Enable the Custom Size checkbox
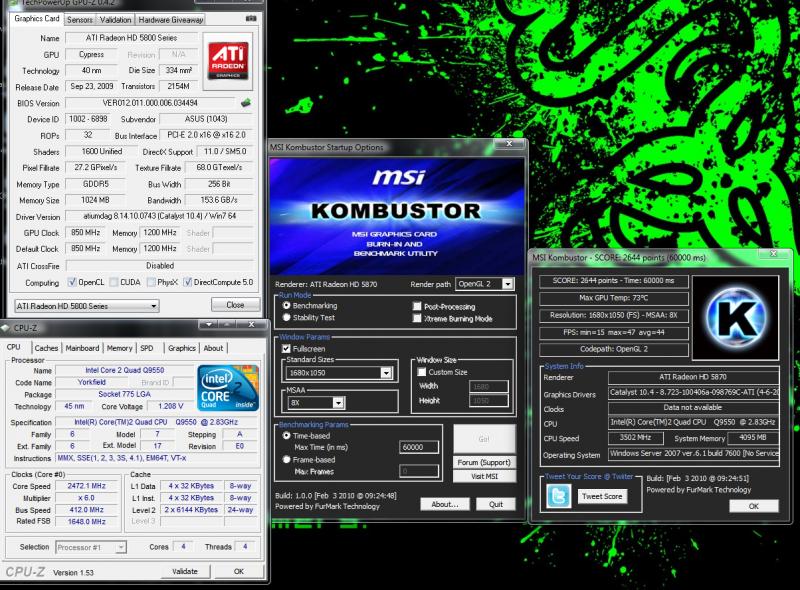The width and height of the screenshot is (800, 590). coord(422,372)
